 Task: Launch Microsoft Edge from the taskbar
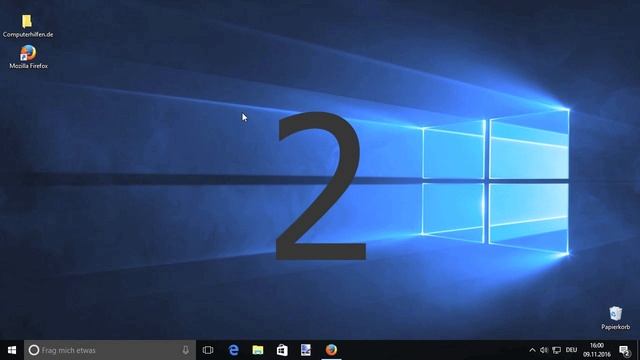(x=233, y=350)
